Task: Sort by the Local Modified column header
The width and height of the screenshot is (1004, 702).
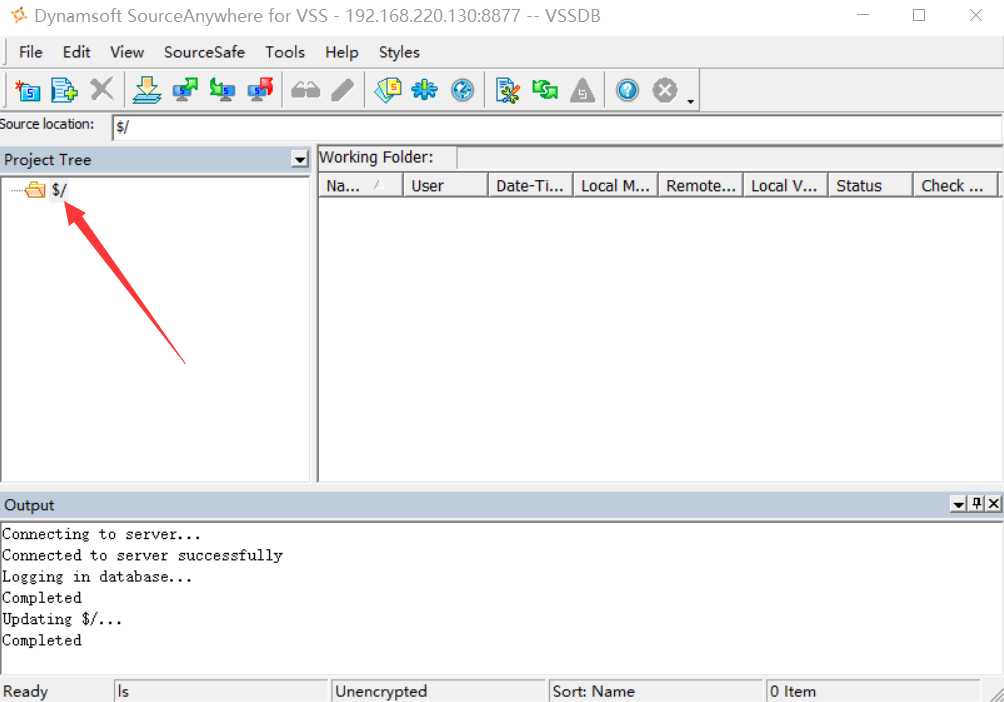Action: pos(615,185)
